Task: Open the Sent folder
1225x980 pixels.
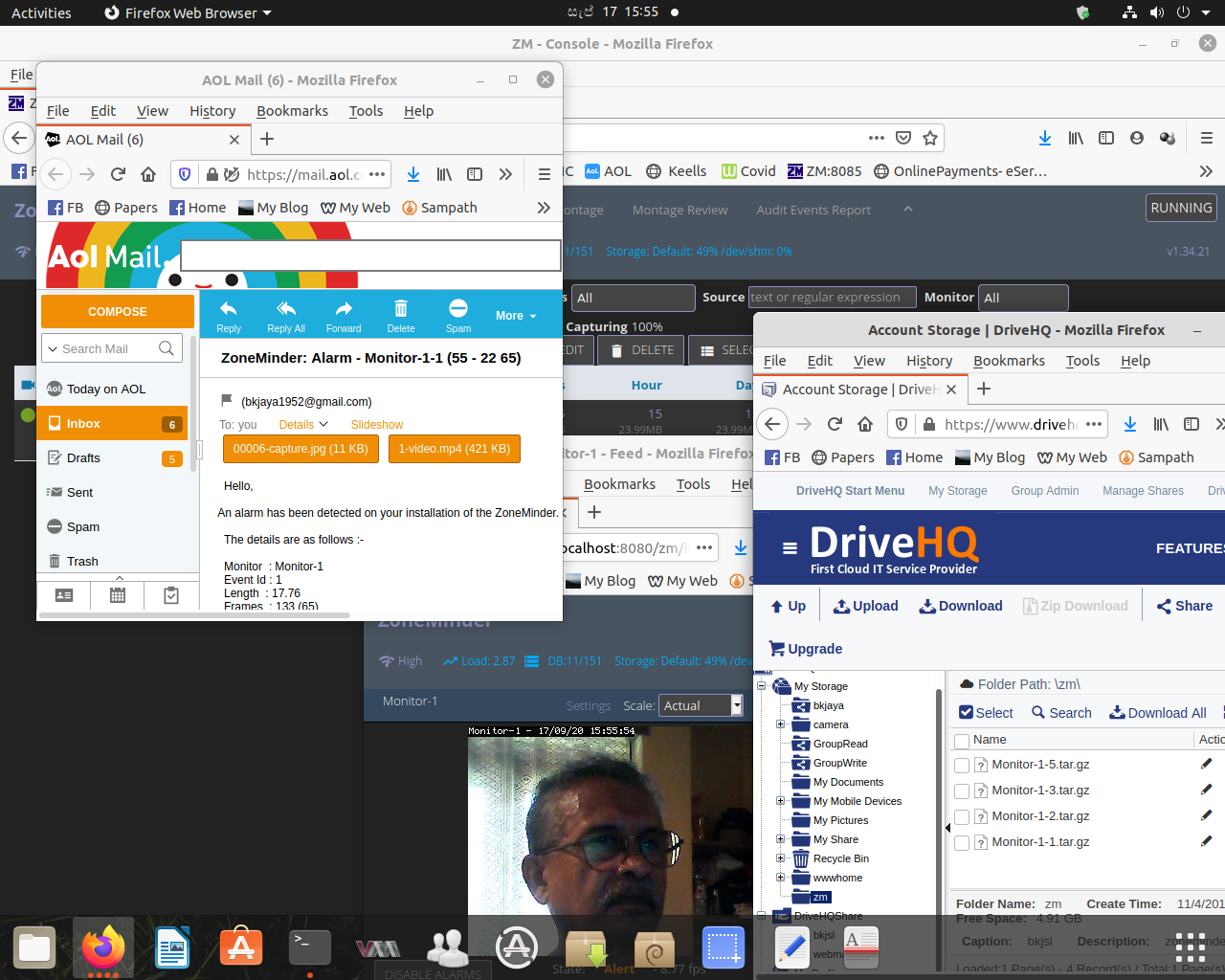Action: point(111,493)
